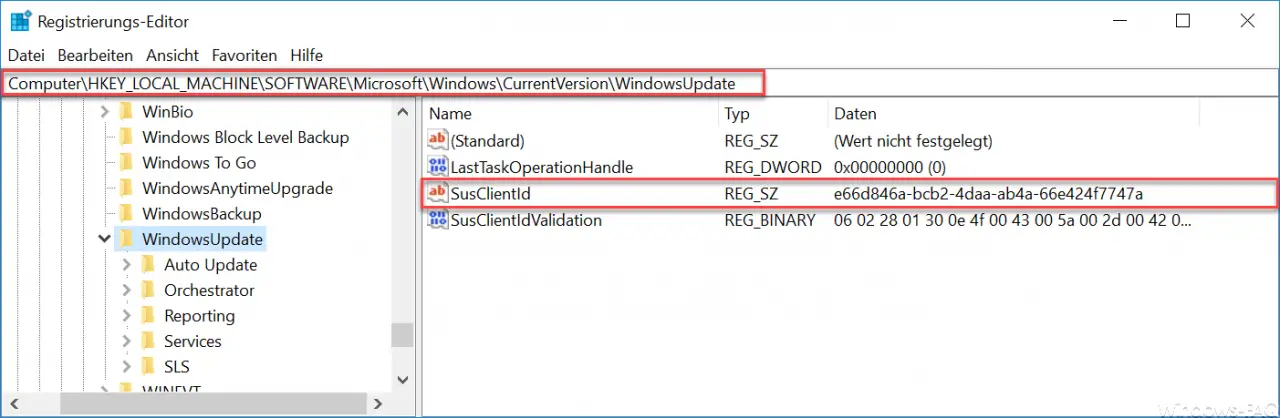The image size is (1280, 418).
Task: Open the Favoriten menu
Action: [x=244, y=55]
